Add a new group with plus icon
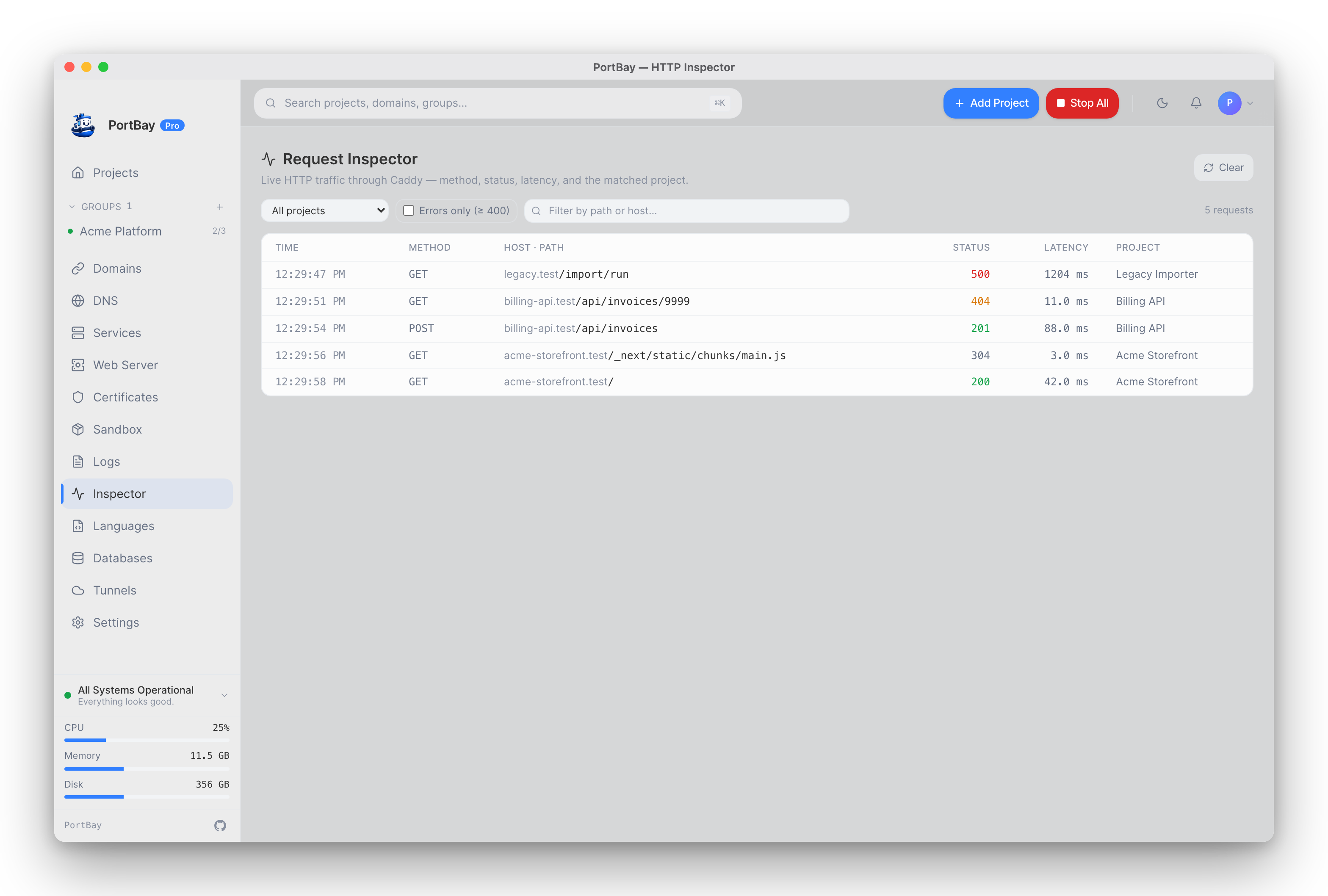 tap(219, 206)
